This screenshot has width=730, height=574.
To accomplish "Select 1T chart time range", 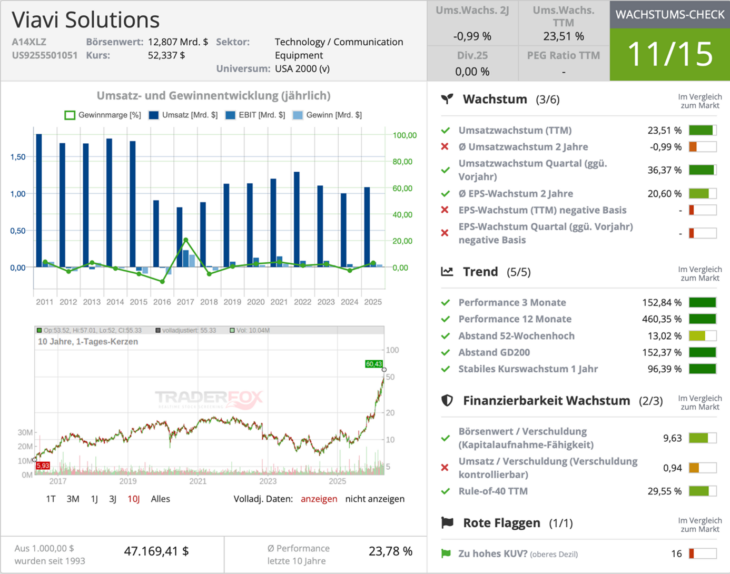I will [x=51, y=499].
